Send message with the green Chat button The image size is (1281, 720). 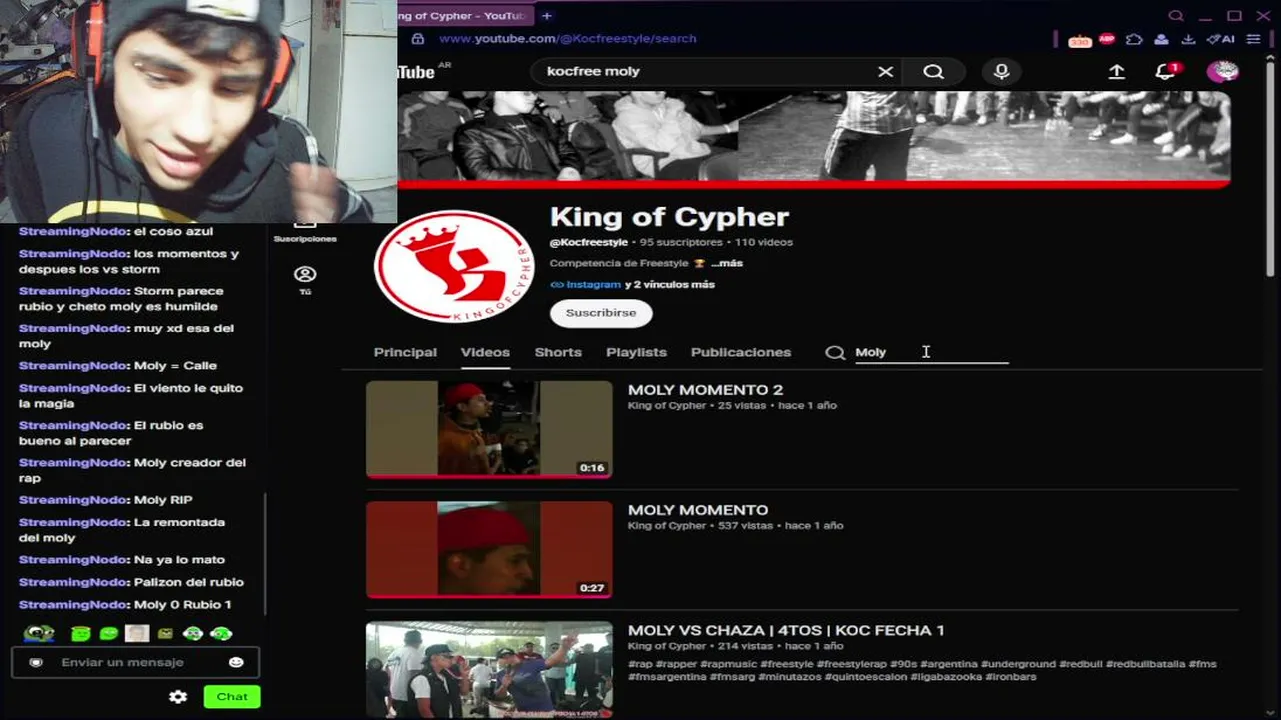coord(232,697)
